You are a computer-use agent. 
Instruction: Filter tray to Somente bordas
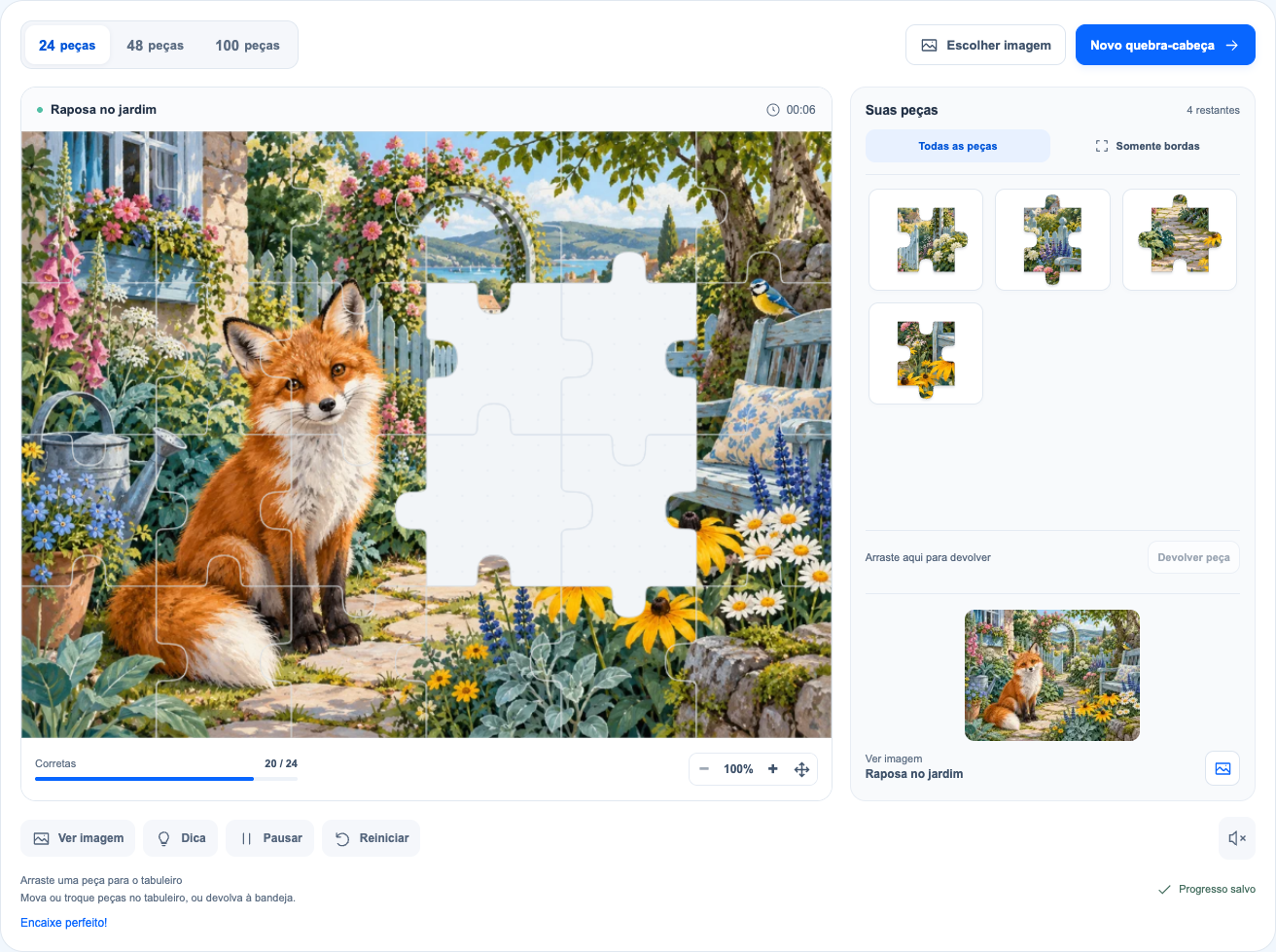tap(1148, 146)
